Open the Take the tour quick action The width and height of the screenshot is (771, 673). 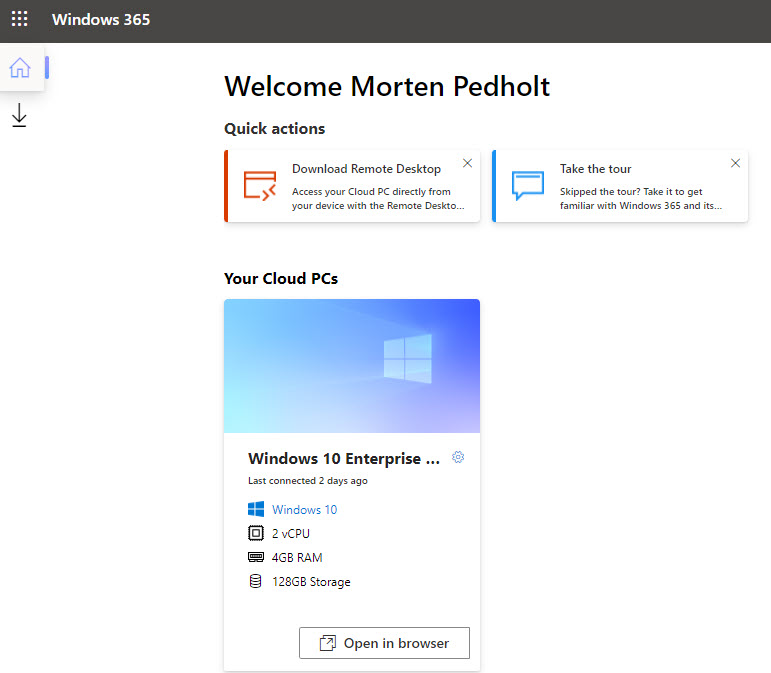point(620,186)
